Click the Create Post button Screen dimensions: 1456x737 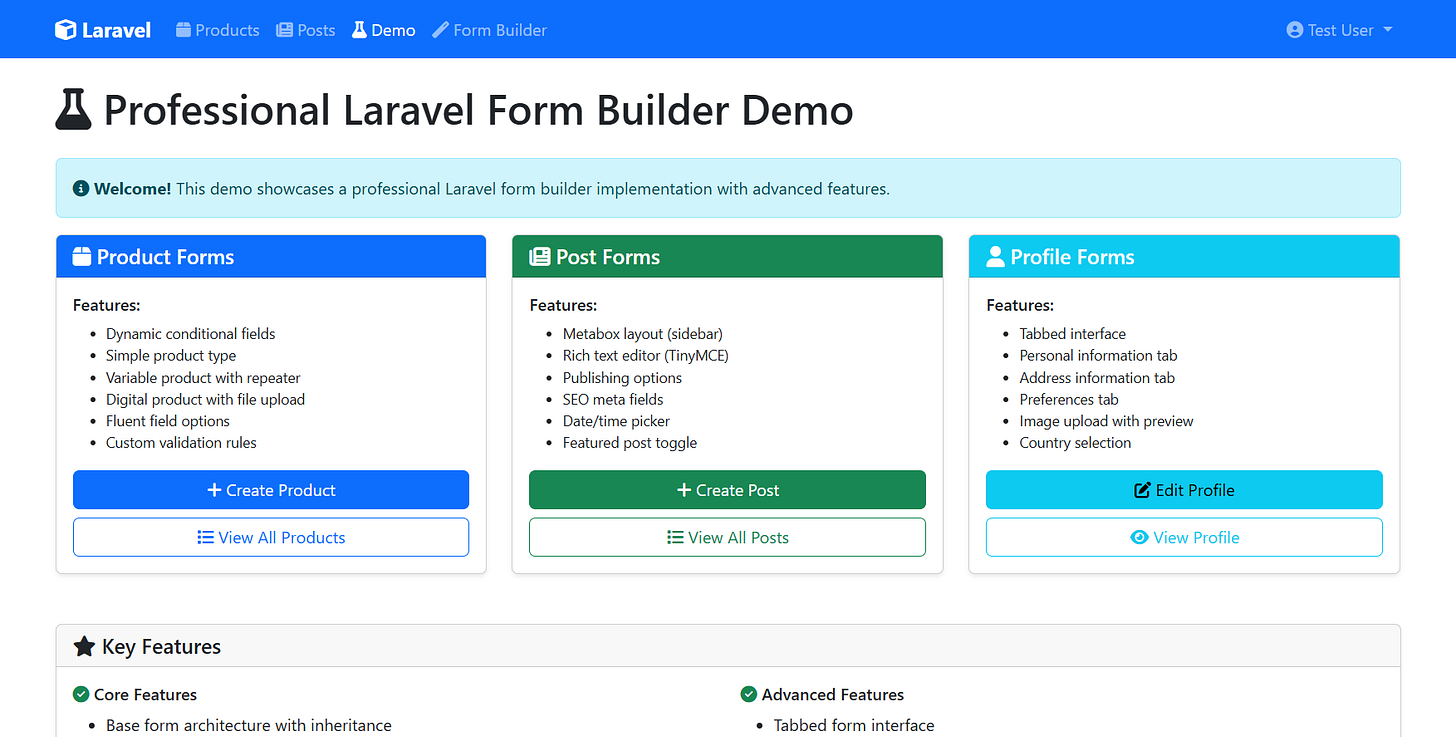pyautogui.click(x=727, y=490)
